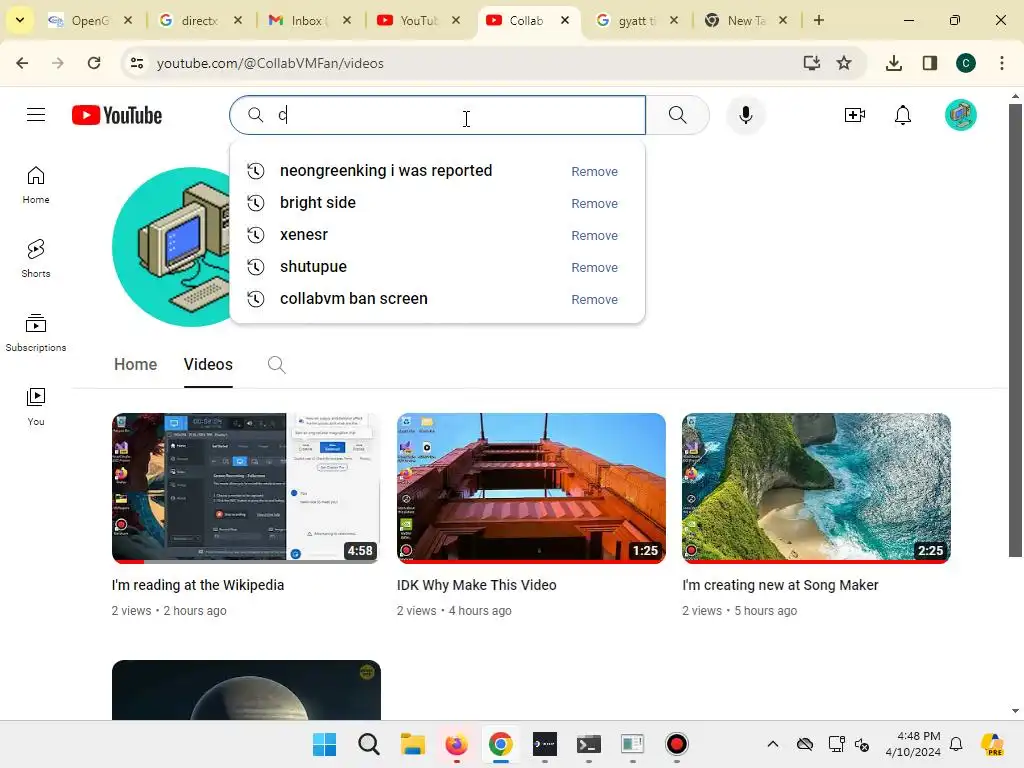
Task: Open Firefox from the taskbar
Action: (x=456, y=744)
